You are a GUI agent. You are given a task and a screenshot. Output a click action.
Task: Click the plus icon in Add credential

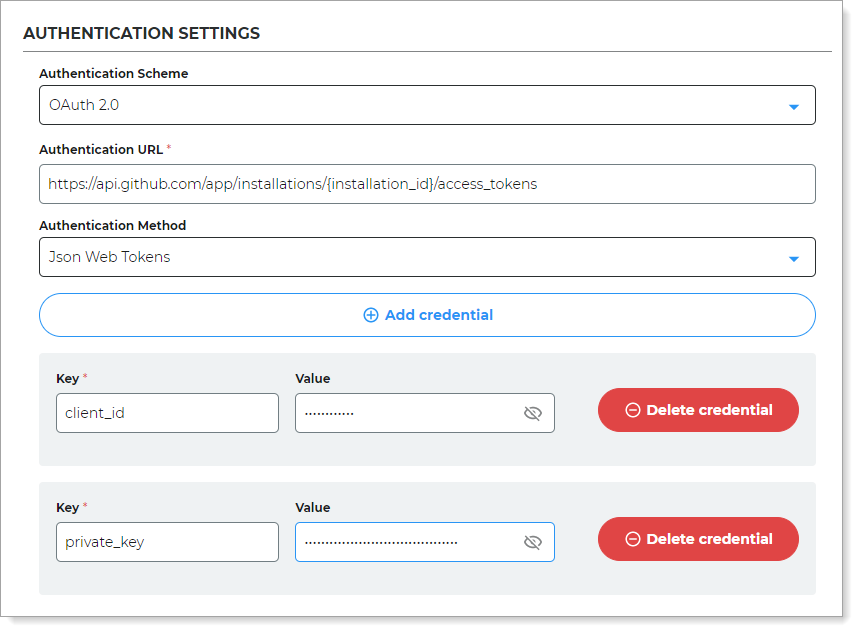point(370,315)
